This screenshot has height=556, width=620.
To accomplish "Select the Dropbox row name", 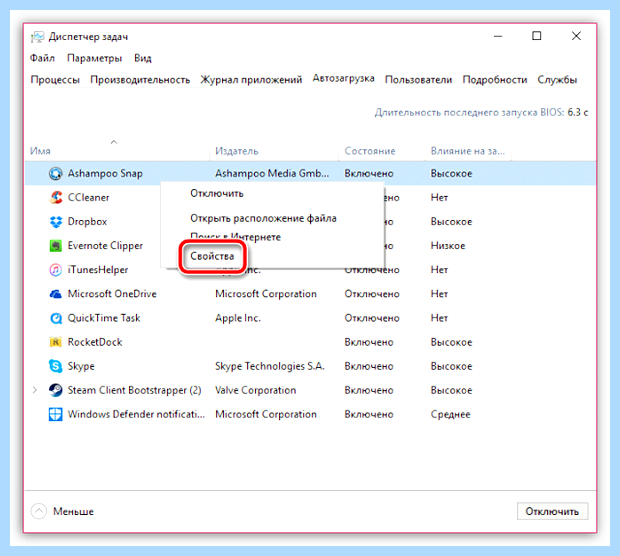I will click(87, 221).
